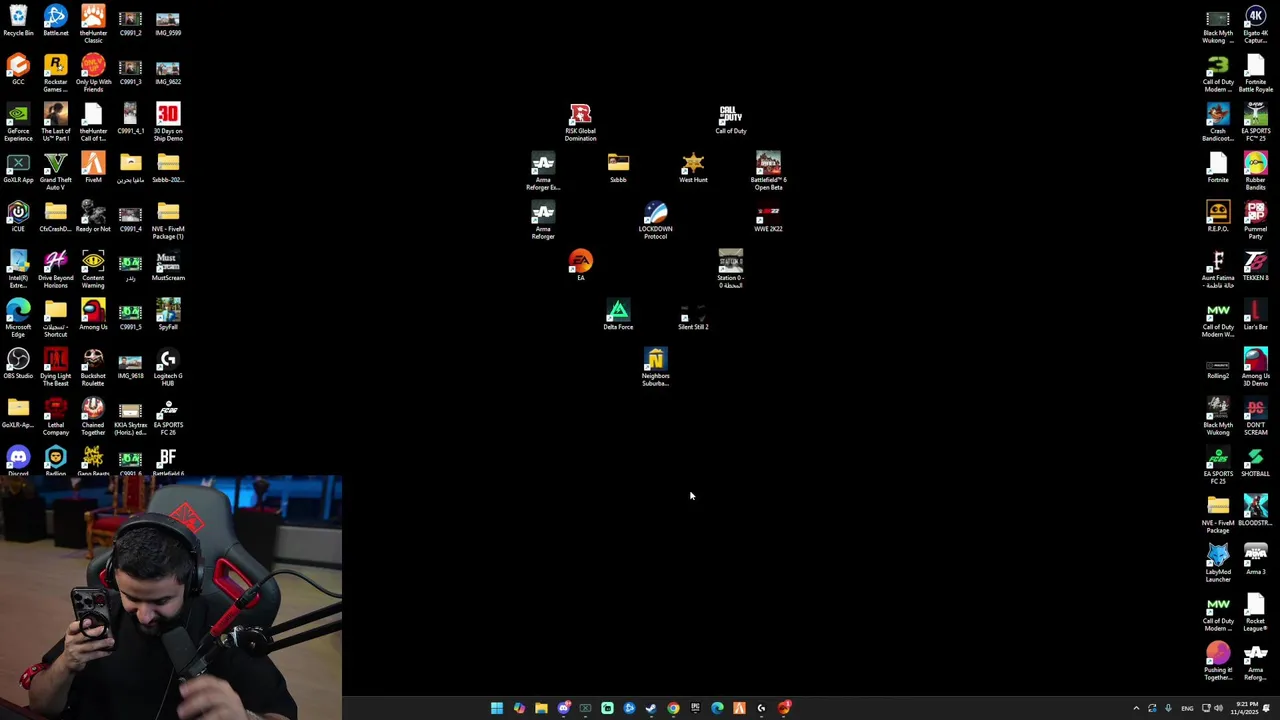Select the C9991_3 video file

(130, 70)
